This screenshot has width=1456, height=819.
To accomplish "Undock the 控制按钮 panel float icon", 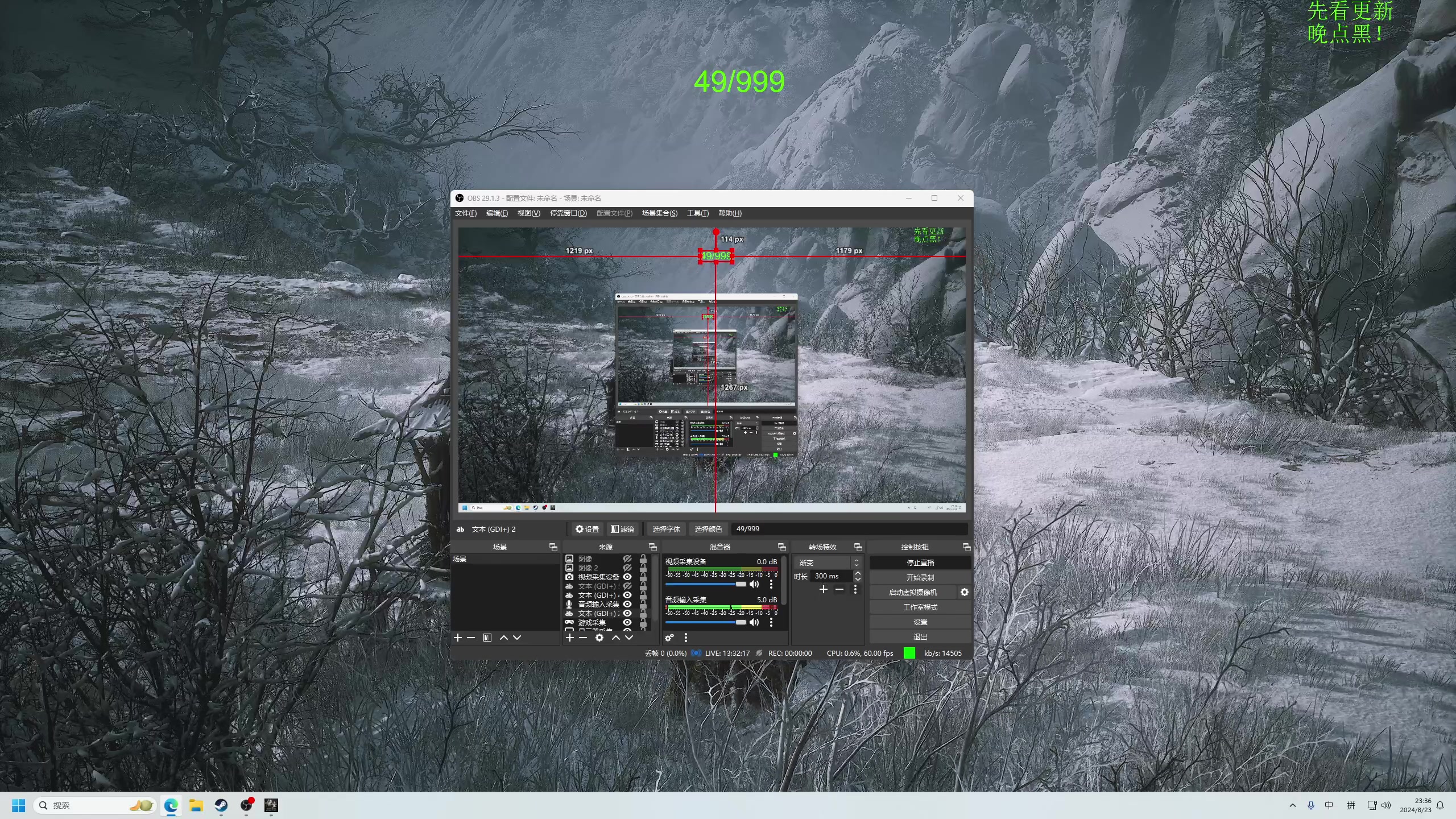I will click(x=966, y=547).
